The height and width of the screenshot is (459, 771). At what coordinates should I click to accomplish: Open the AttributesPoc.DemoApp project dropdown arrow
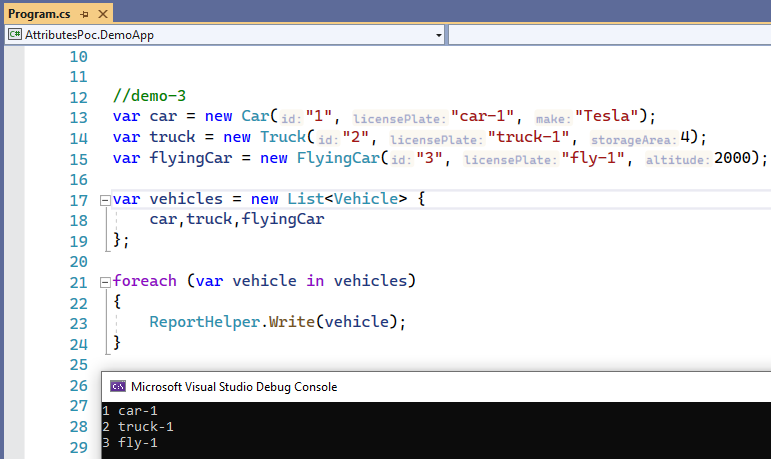click(x=439, y=35)
